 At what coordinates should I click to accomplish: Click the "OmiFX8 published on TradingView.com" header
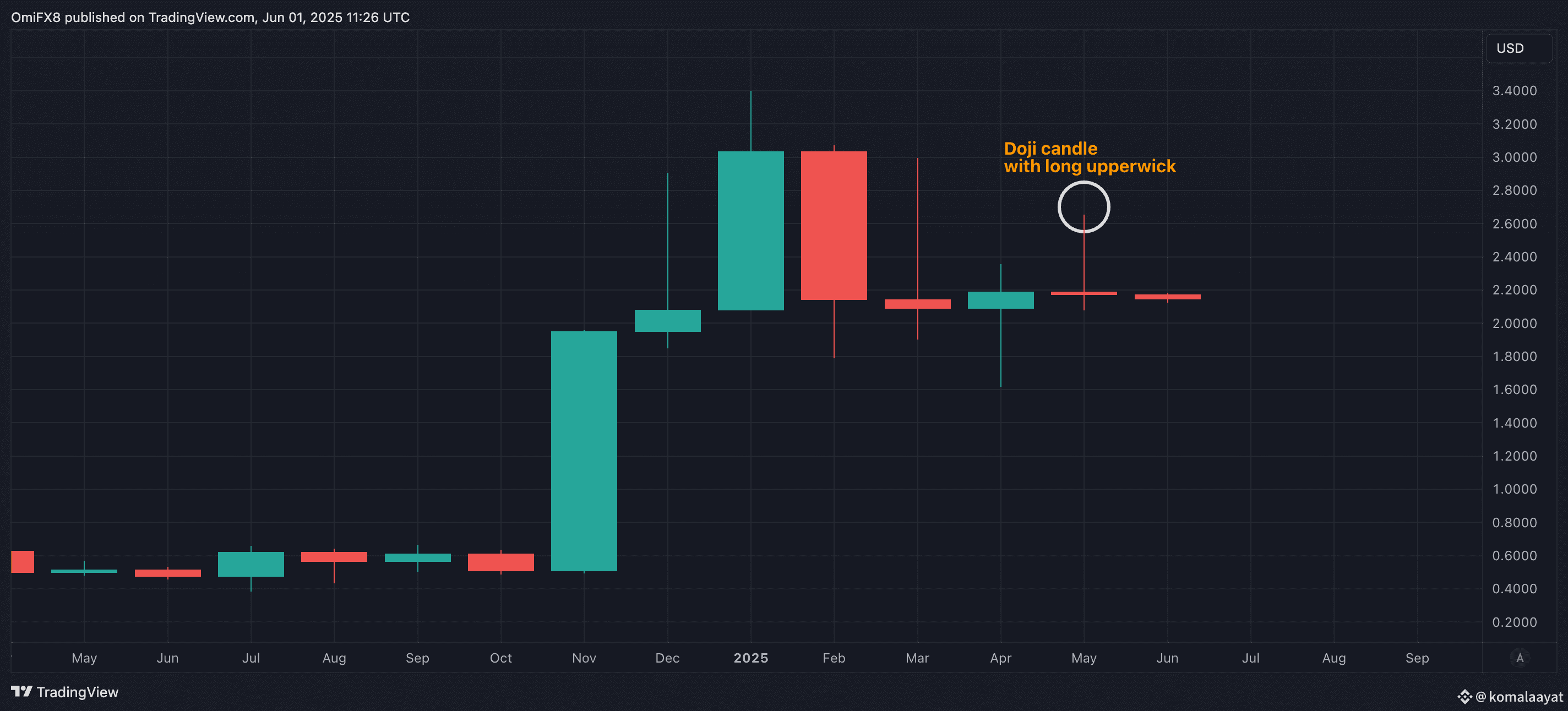click(210, 17)
